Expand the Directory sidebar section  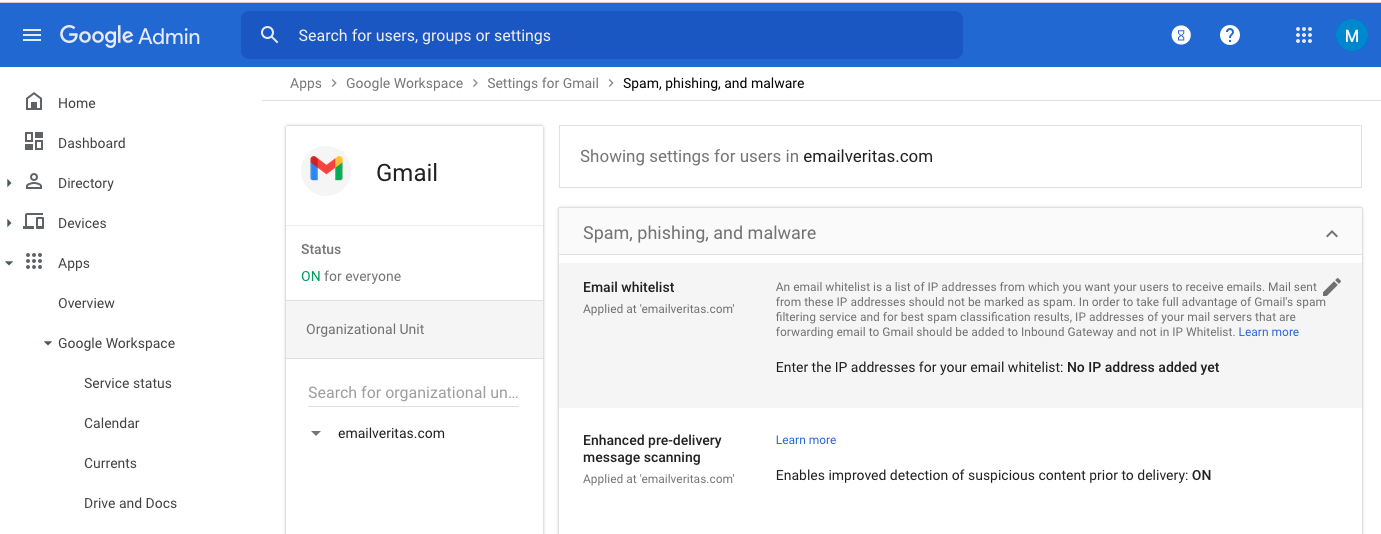[x=9, y=183]
